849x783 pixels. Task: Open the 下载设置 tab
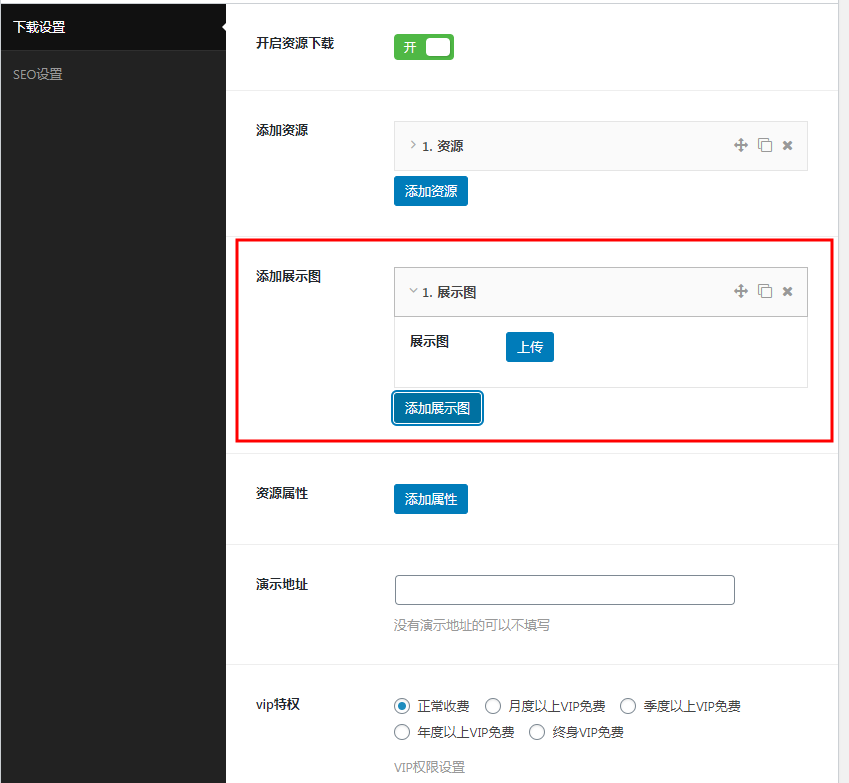pos(113,27)
